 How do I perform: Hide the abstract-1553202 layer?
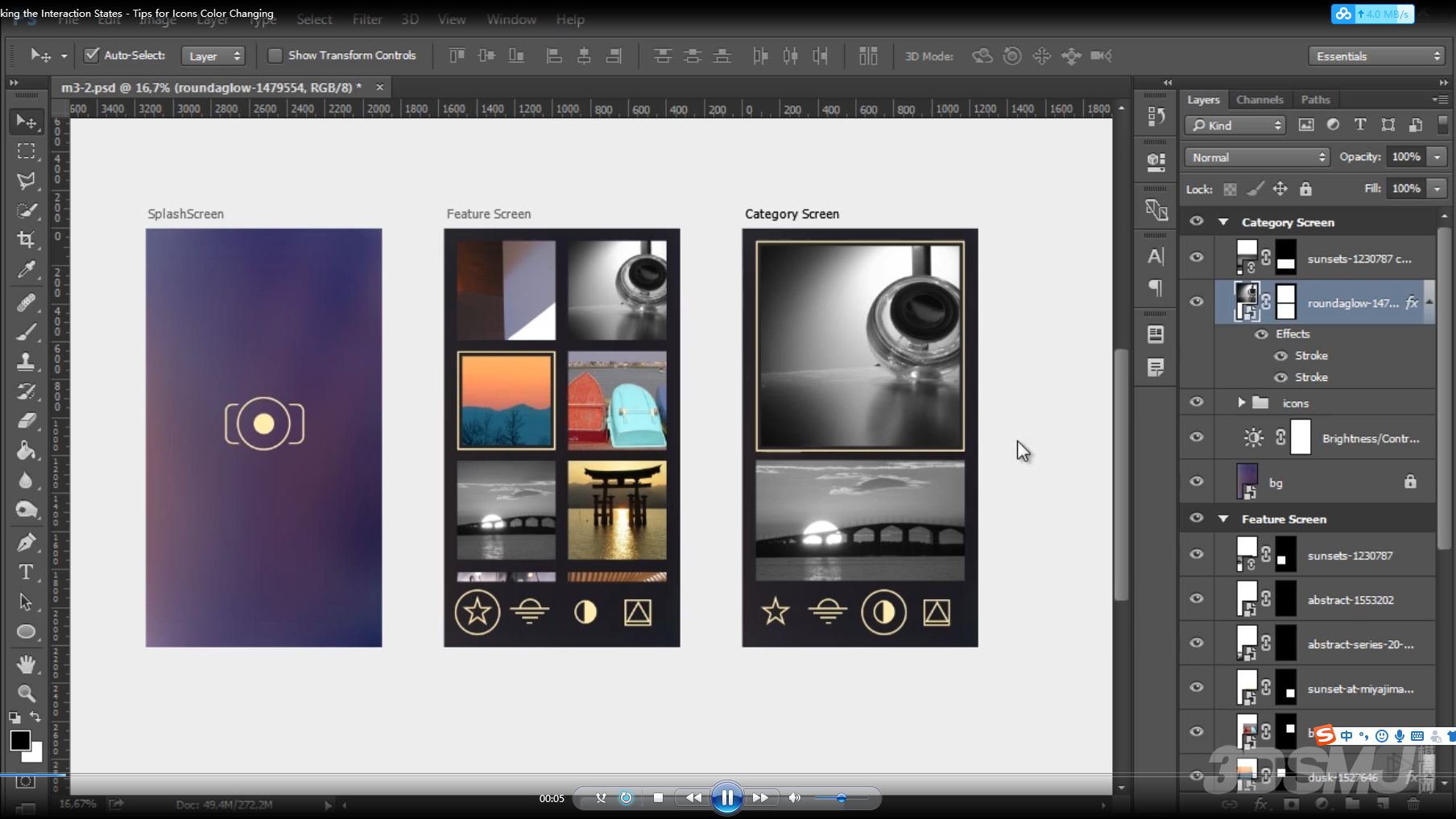pyautogui.click(x=1197, y=598)
